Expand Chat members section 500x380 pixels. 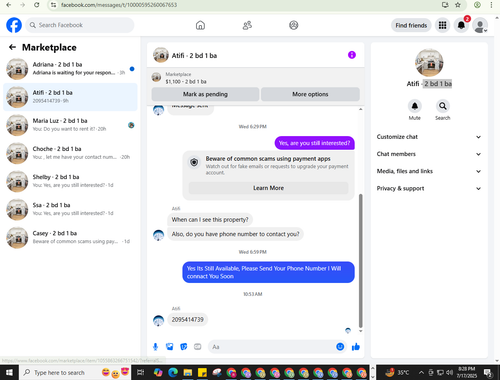click(429, 154)
